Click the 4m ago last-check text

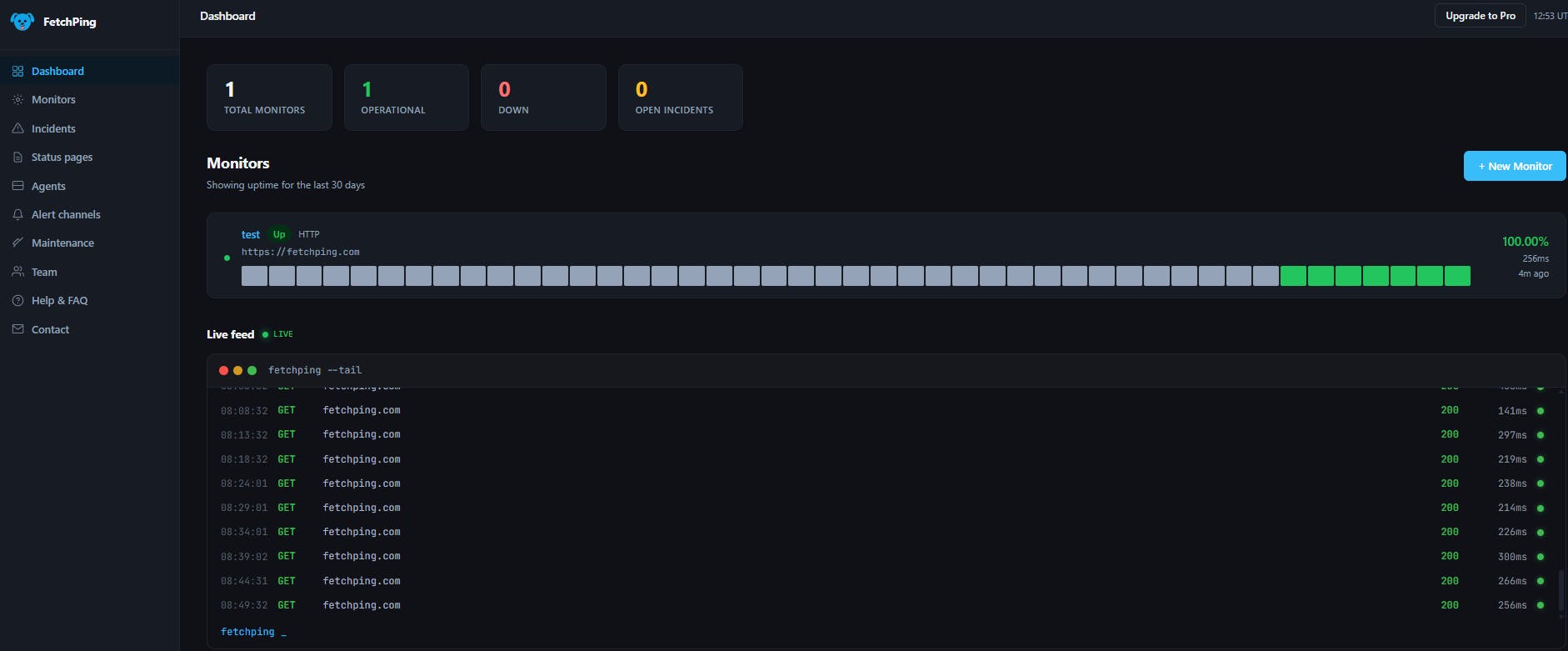pos(1533,273)
